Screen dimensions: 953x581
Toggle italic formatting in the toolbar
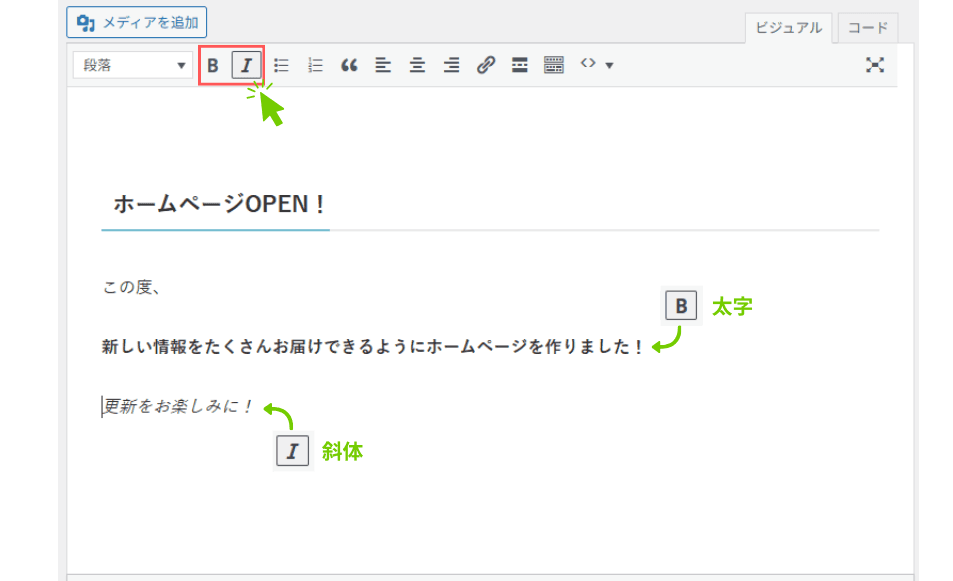click(x=246, y=65)
